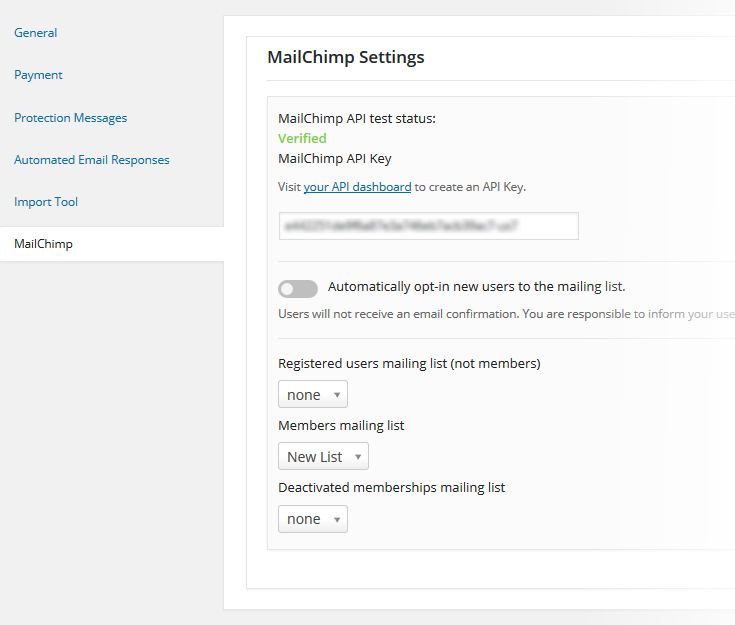This screenshot has width=735, height=625.
Task: Open Registered users mailing list dropdown
Action: tap(313, 394)
